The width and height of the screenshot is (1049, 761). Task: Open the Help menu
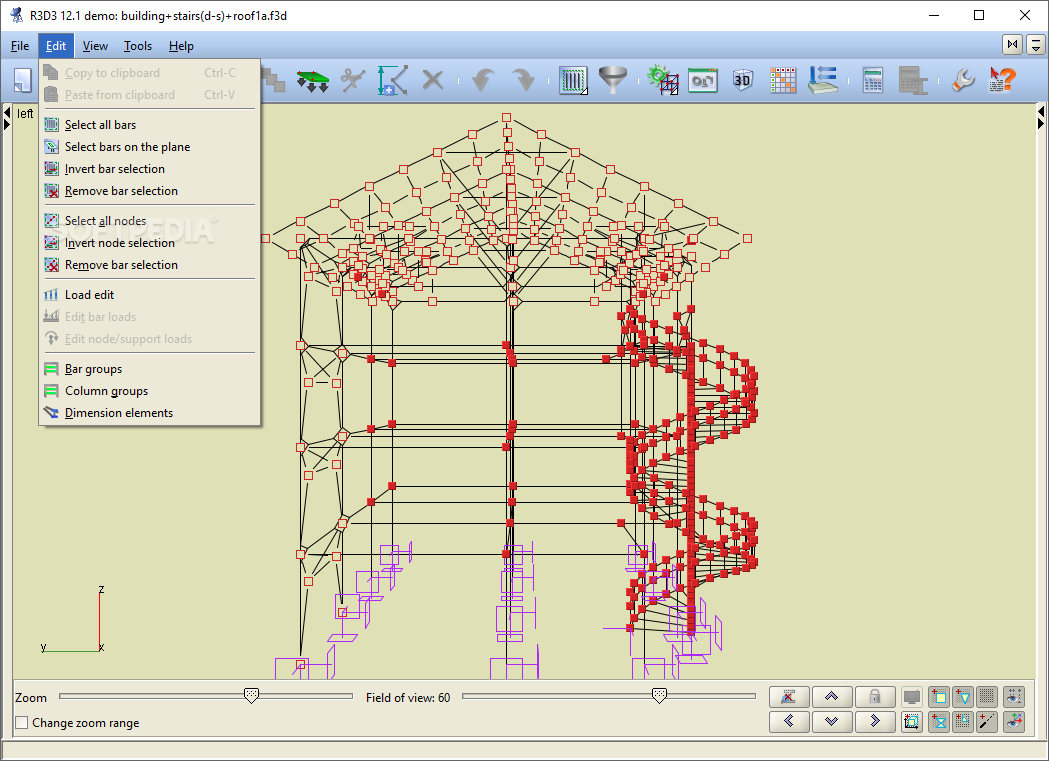[x=181, y=45]
